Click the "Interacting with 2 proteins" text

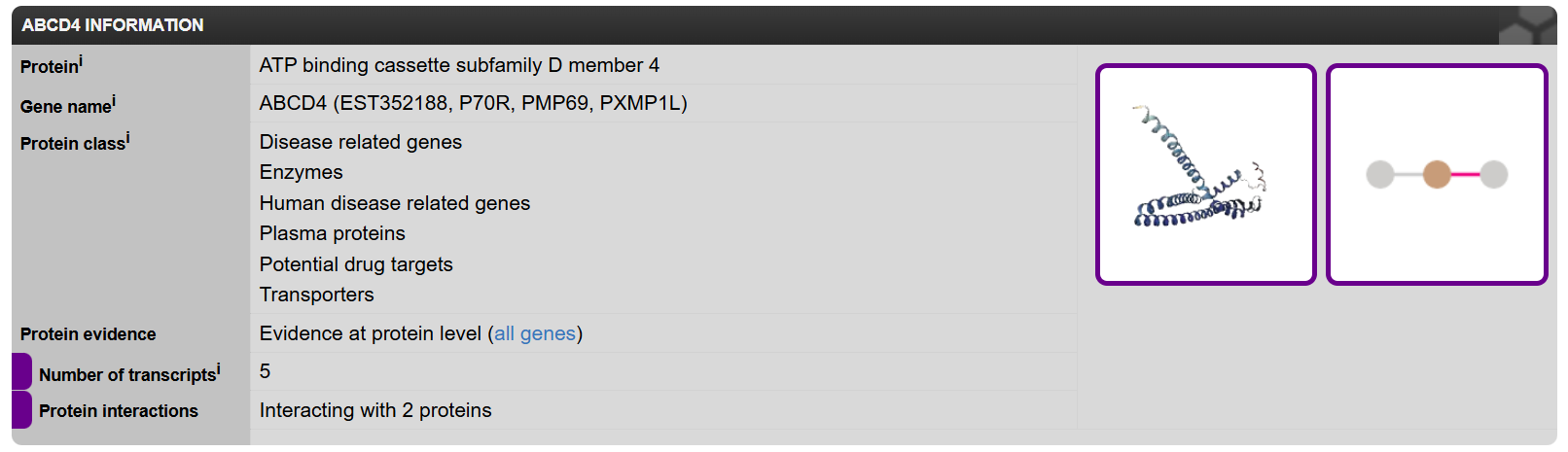coord(375,410)
